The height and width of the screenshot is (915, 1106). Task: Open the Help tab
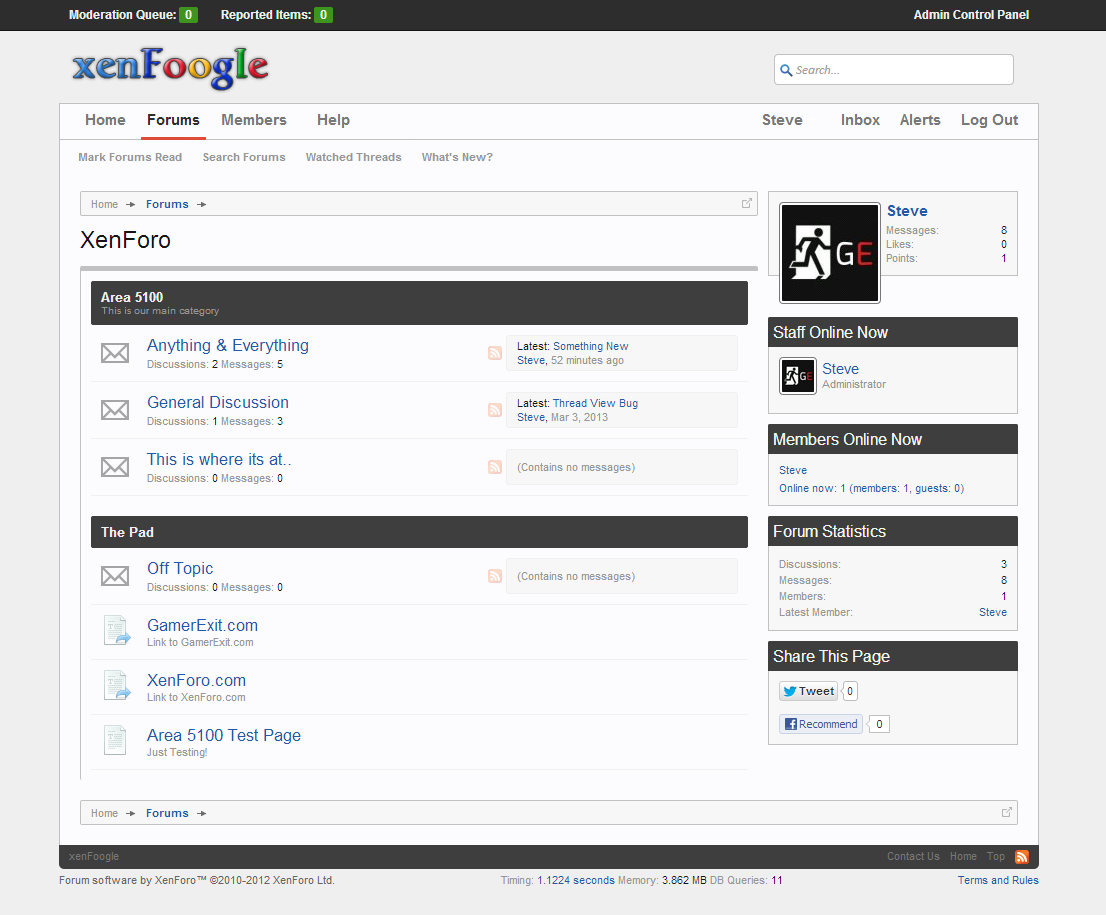click(333, 120)
